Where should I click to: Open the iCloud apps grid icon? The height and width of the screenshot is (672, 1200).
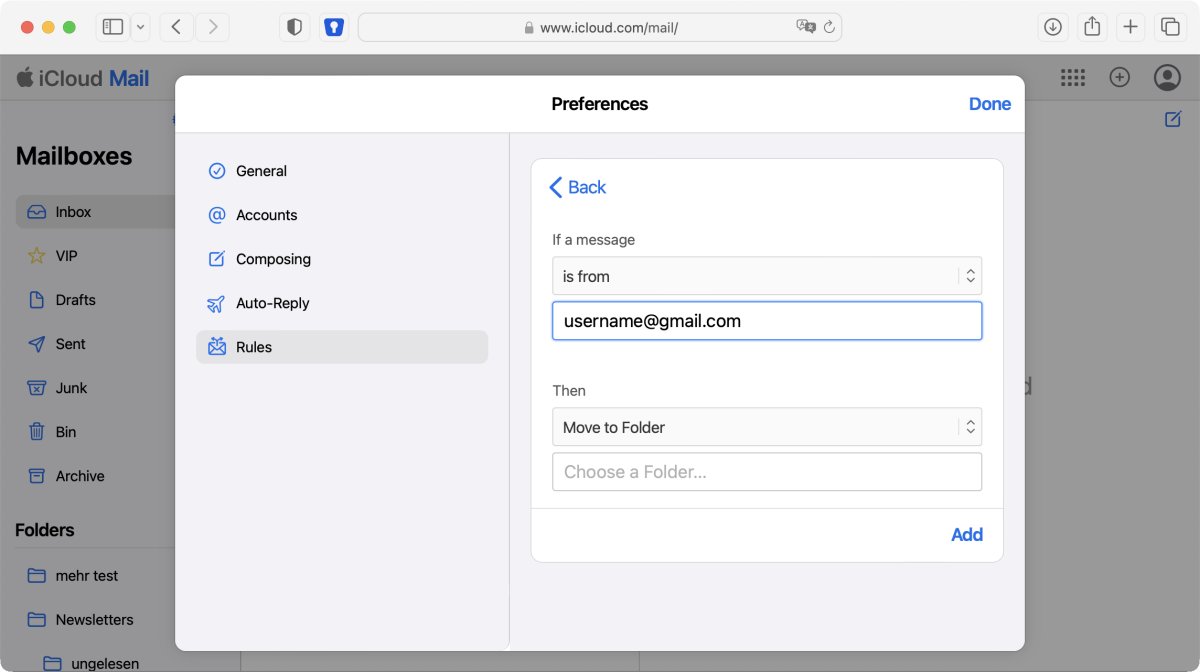[x=1073, y=78]
